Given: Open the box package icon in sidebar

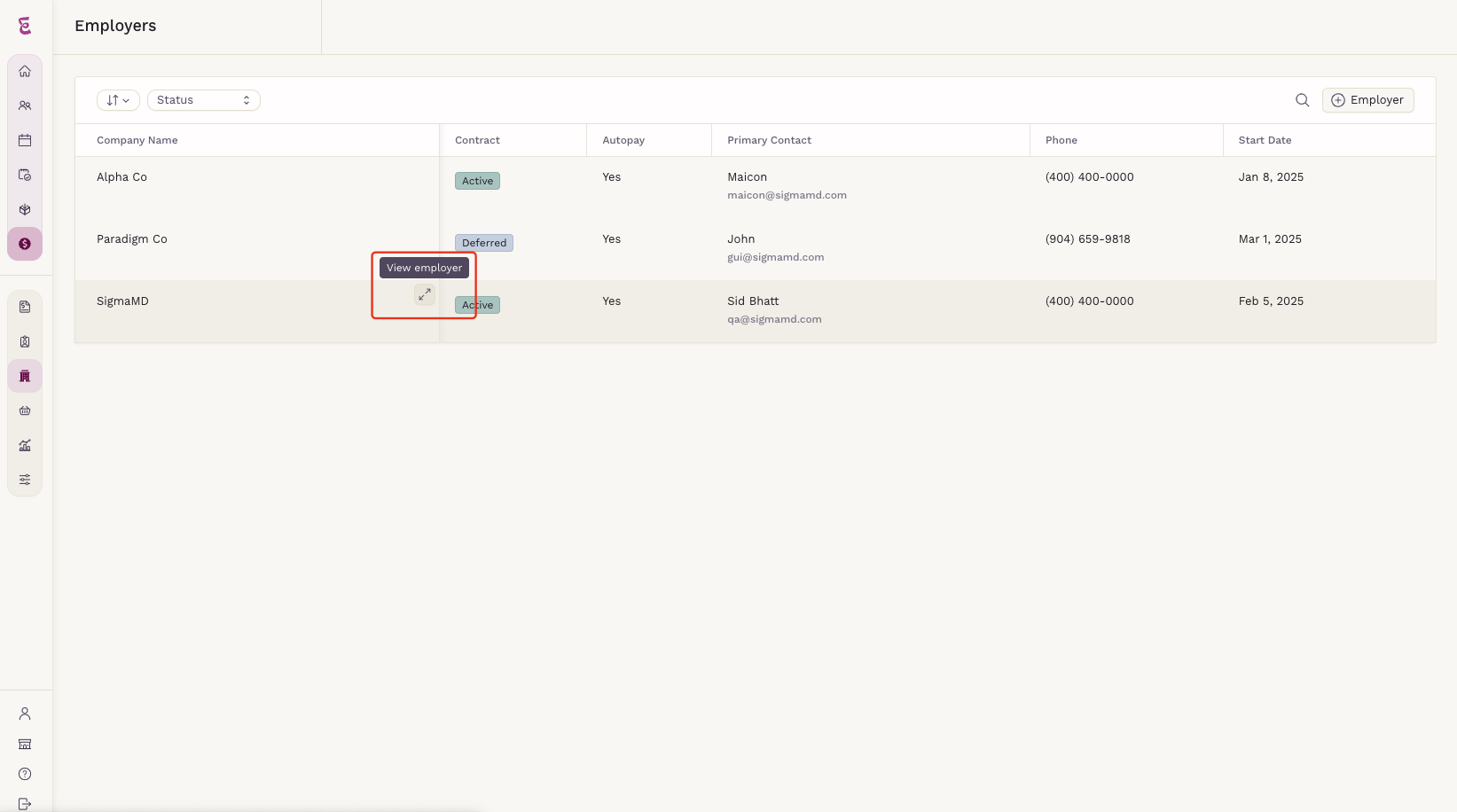Looking at the screenshot, I should point(25,210).
